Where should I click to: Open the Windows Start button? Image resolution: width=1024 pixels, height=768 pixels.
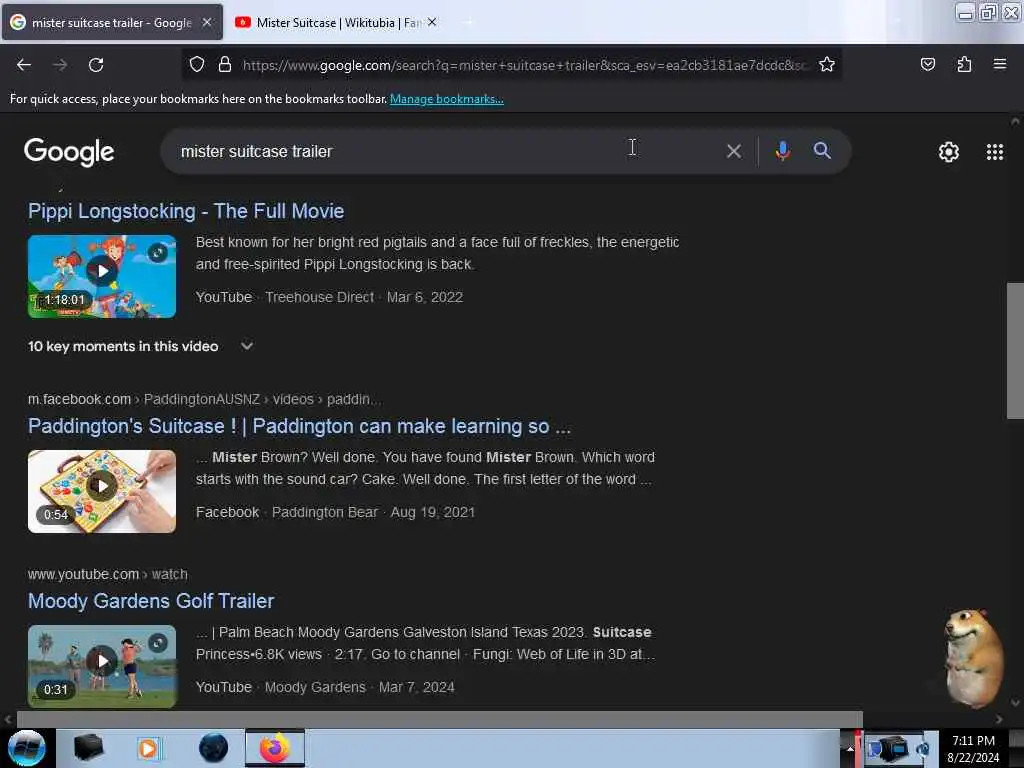click(26, 748)
